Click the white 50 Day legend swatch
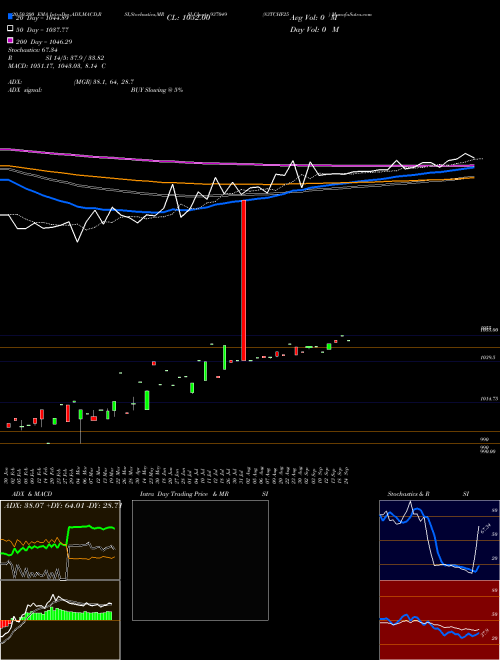Image resolution: width=500 pixels, height=660 pixels. click(10, 29)
